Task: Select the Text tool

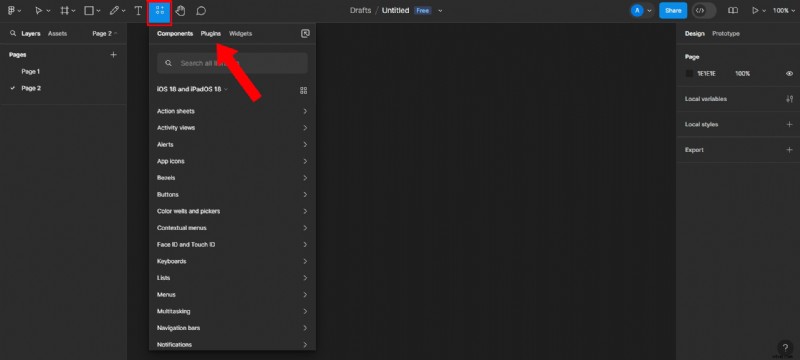Action: point(138,11)
